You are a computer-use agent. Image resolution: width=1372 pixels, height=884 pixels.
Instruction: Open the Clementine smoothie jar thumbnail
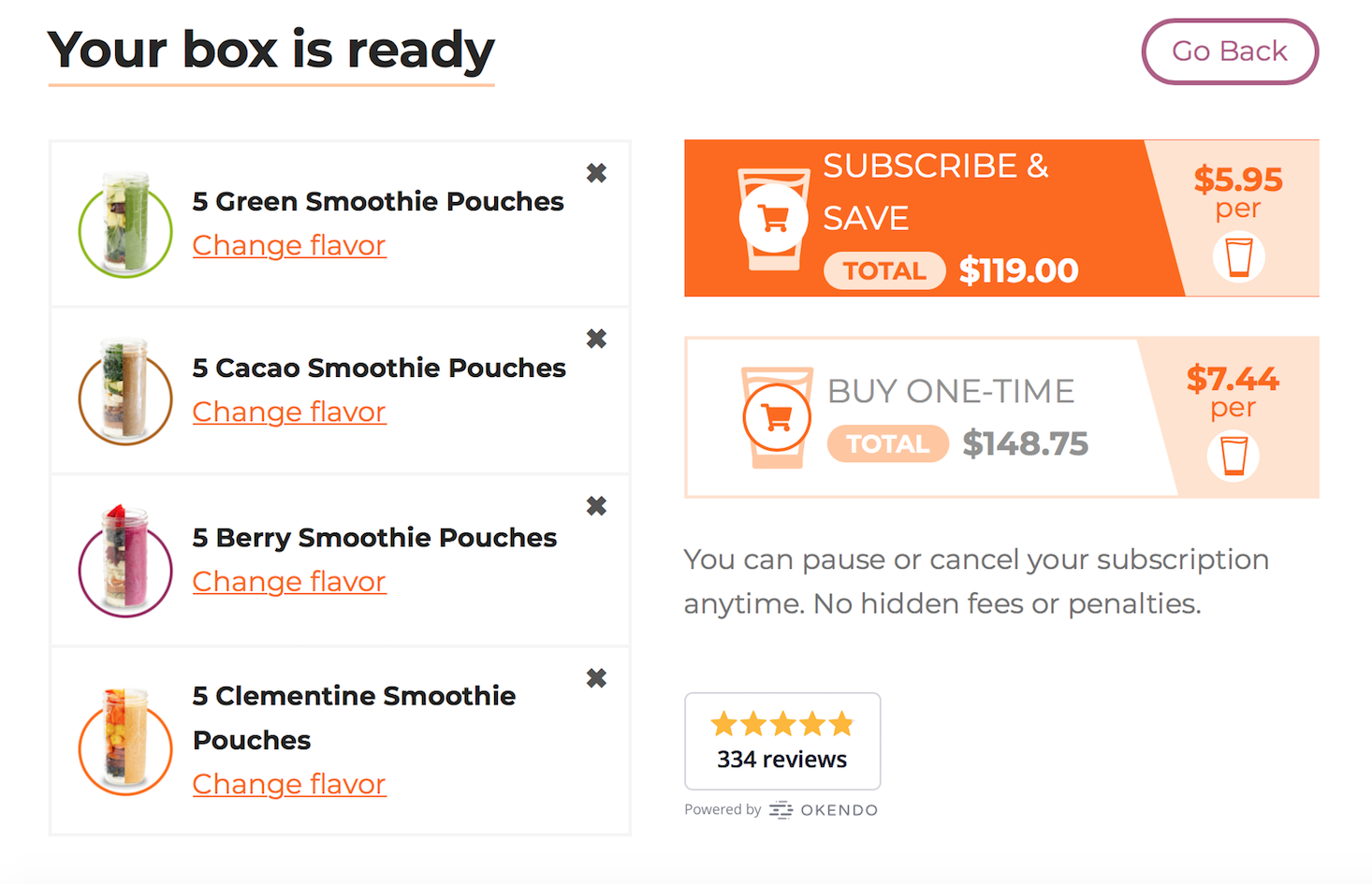[x=125, y=741]
